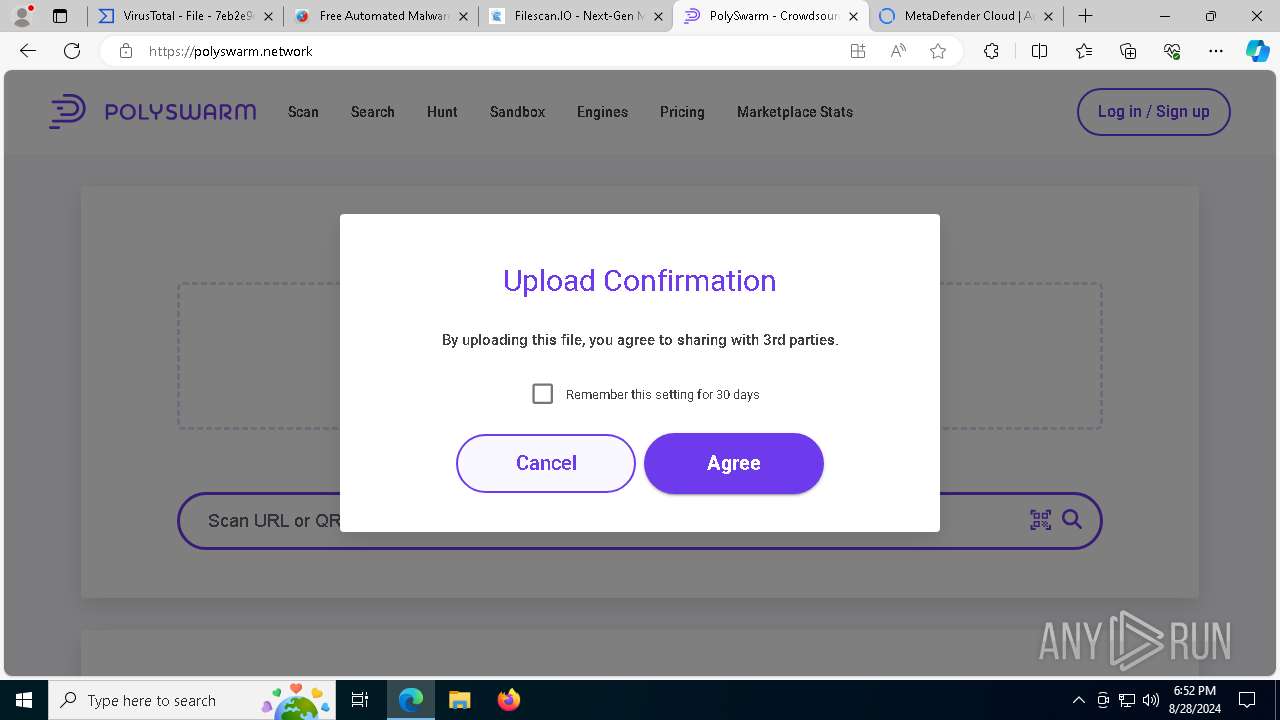Click the network icon in system tray
Image resolution: width=1280 pixels, height=720 pixels.
click(x=1127, y=700)
